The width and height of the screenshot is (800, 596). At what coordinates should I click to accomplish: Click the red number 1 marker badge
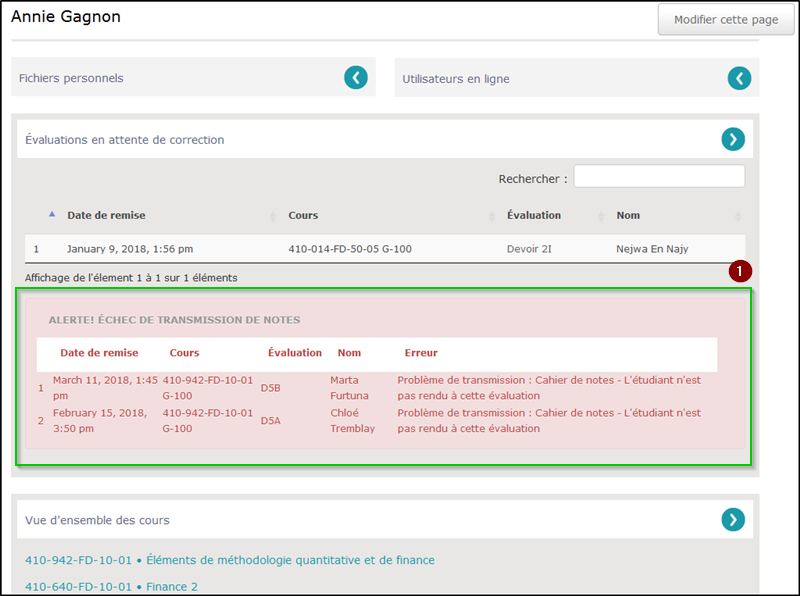click(739, 271)
